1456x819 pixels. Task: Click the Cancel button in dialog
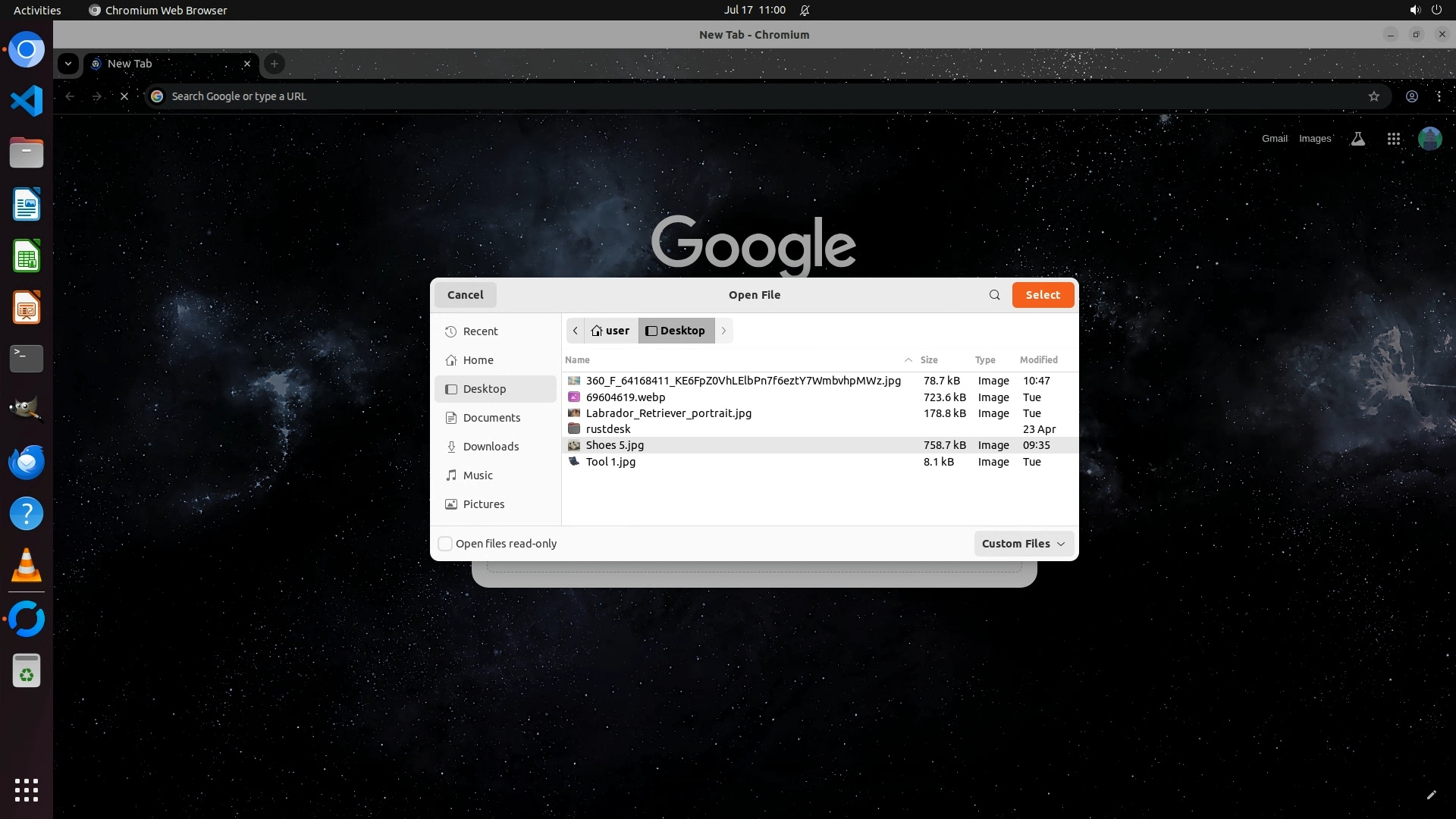(x=465, y=295)
